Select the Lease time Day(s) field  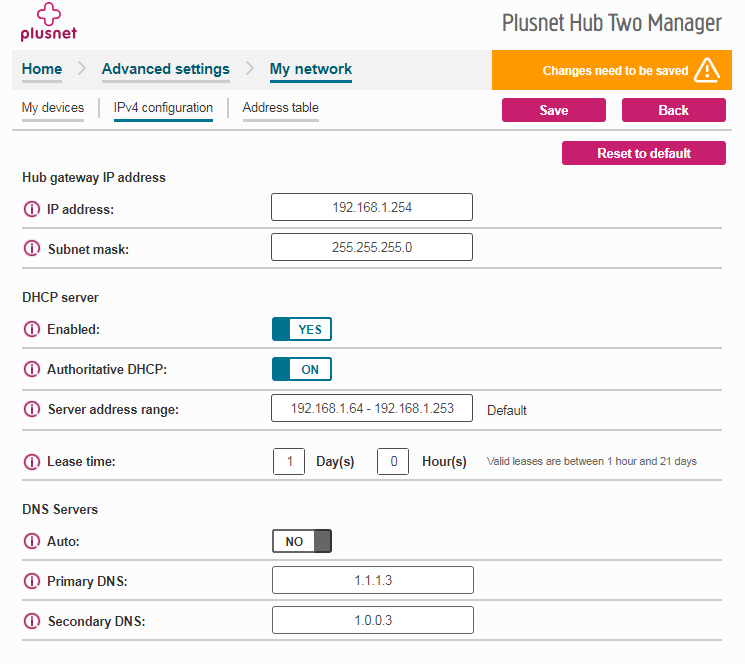[289, 462]
